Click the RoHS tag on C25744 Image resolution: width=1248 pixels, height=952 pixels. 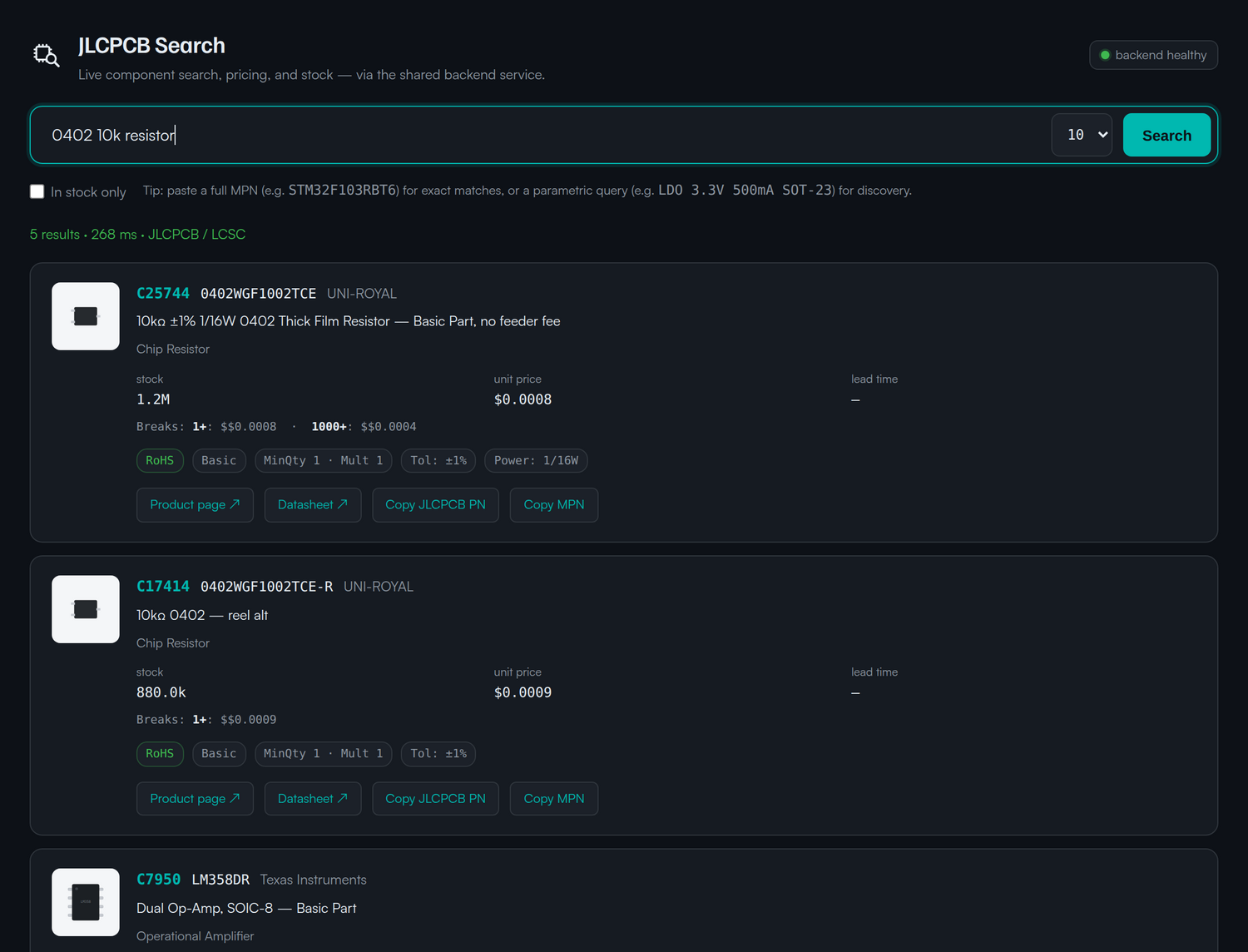(160, 460)
